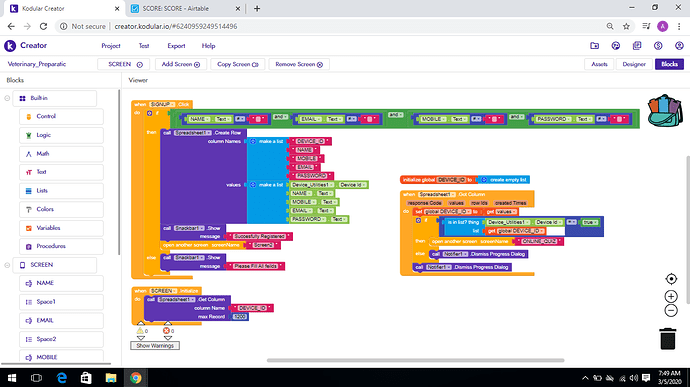This screenshot has height=387, width=690.
Task: Open the Windows Start menu
Action: pos(12,378)
